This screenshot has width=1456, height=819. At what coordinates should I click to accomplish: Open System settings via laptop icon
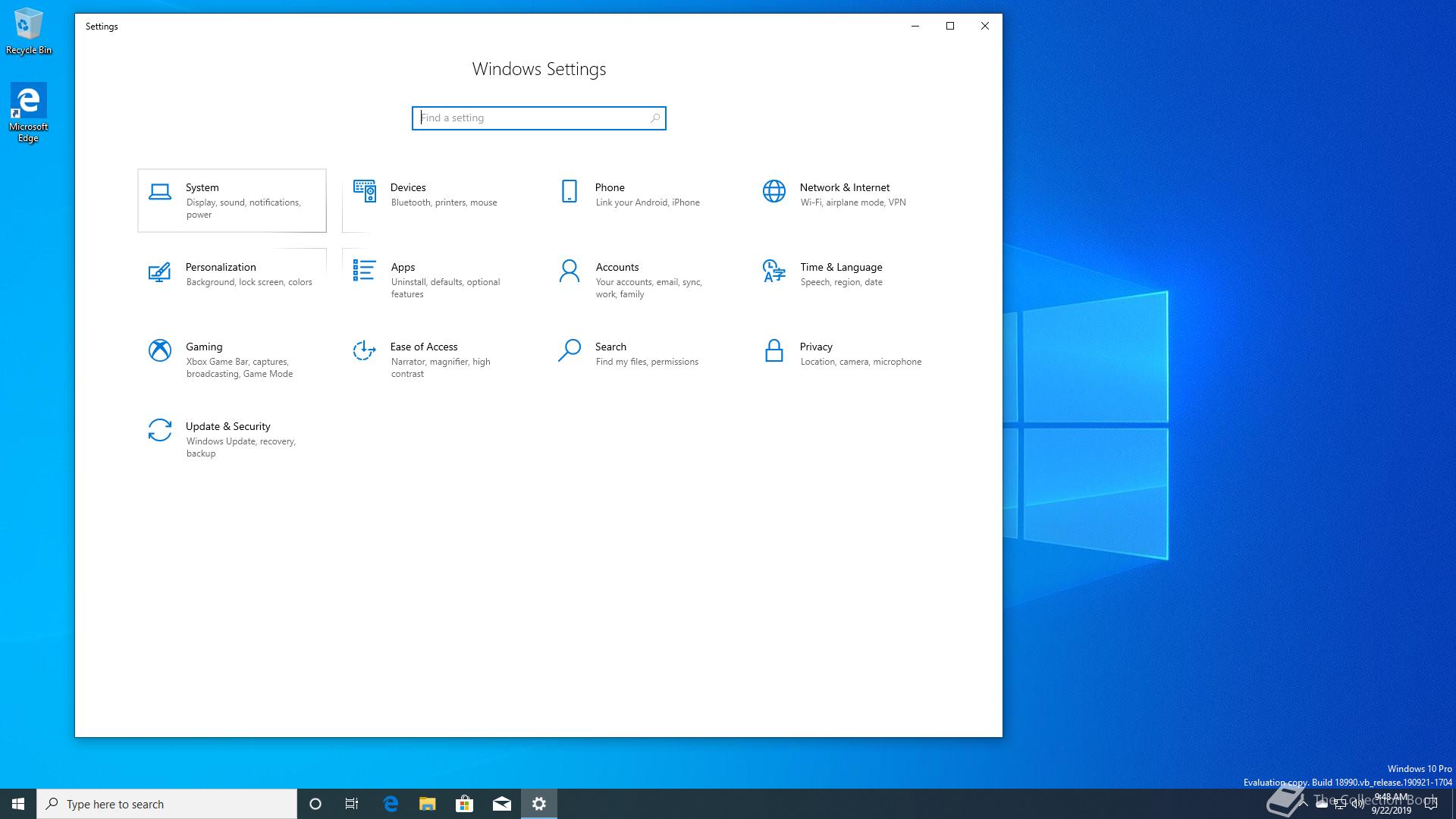(159, 192)
